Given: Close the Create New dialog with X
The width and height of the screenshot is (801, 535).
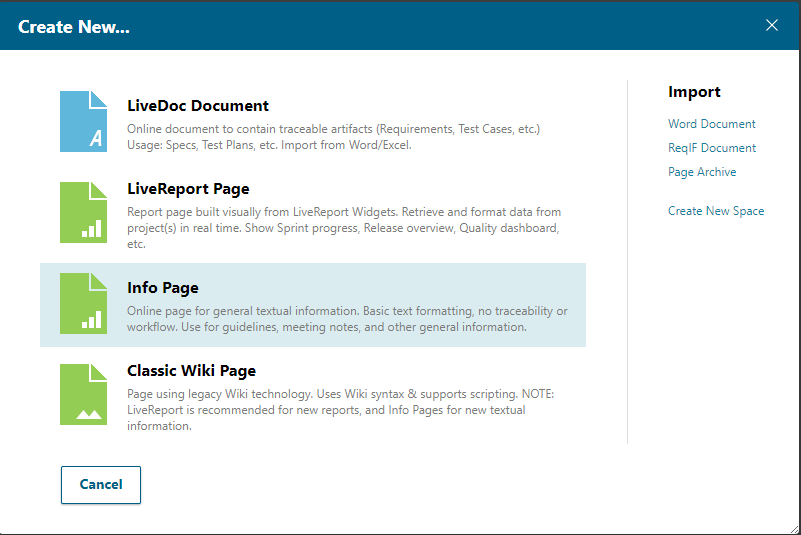Looking at the screenshot, I should point(772,26).
